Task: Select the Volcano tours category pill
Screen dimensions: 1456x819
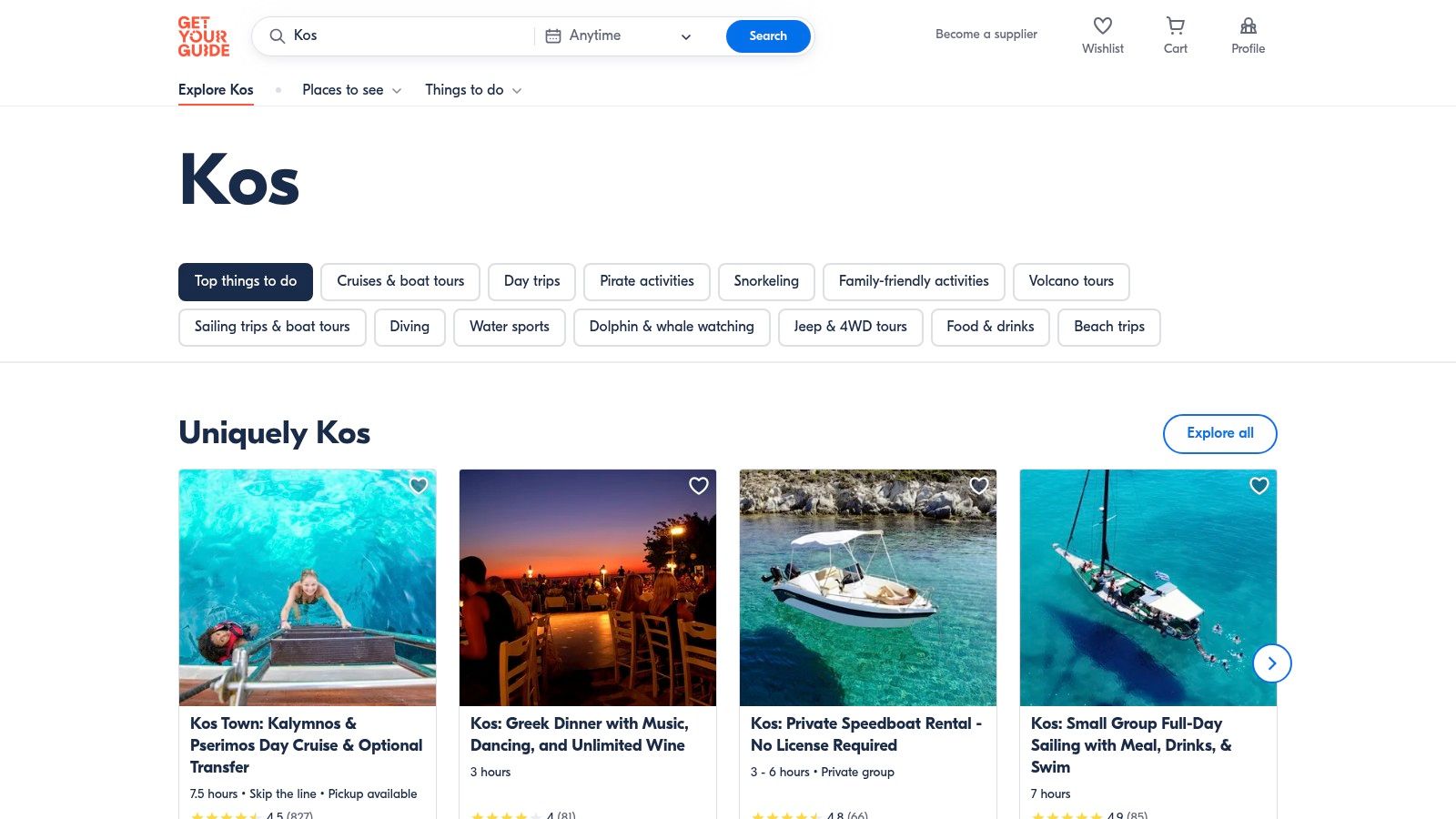Action: coord(1070,281)
